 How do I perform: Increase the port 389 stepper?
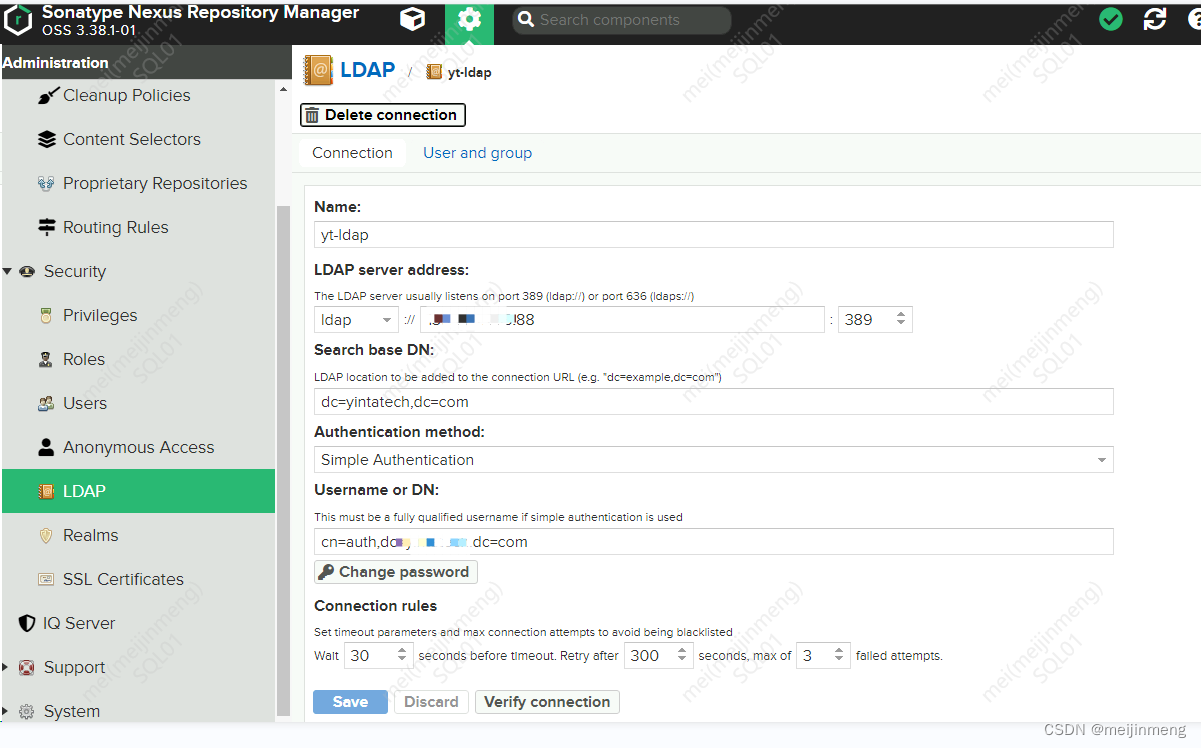tap(901, 314)
